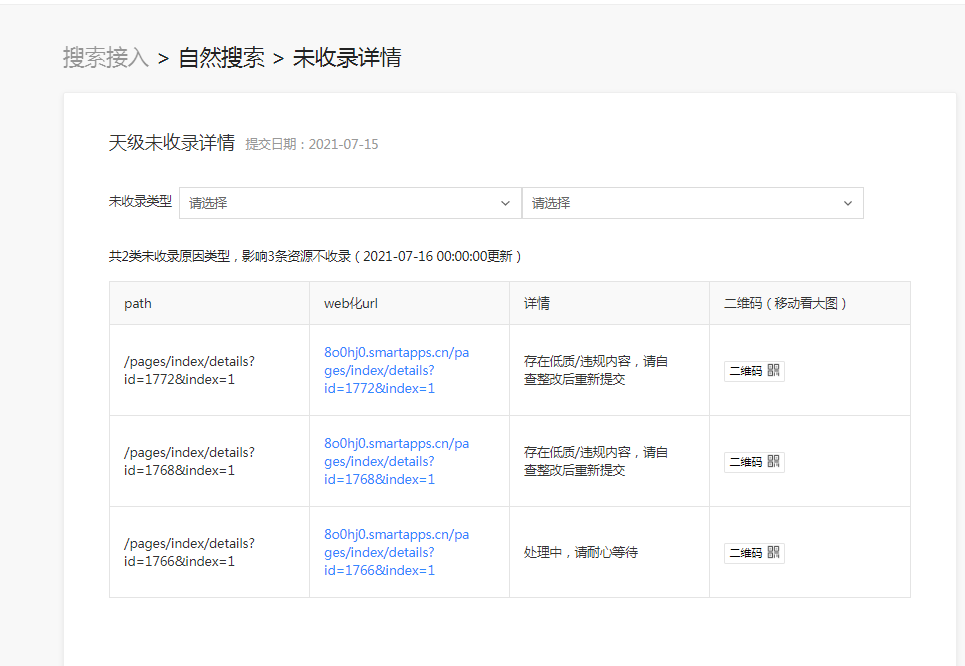The image size is (965, 666).
Task: Go to 自然搜索 breadcrumb
Action: 222,58
